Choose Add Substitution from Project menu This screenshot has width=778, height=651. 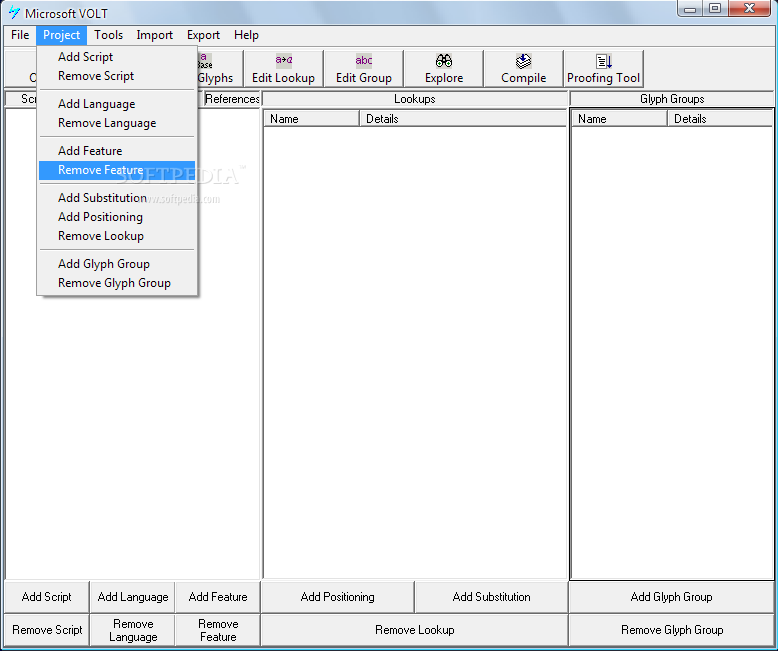[117, 198]
